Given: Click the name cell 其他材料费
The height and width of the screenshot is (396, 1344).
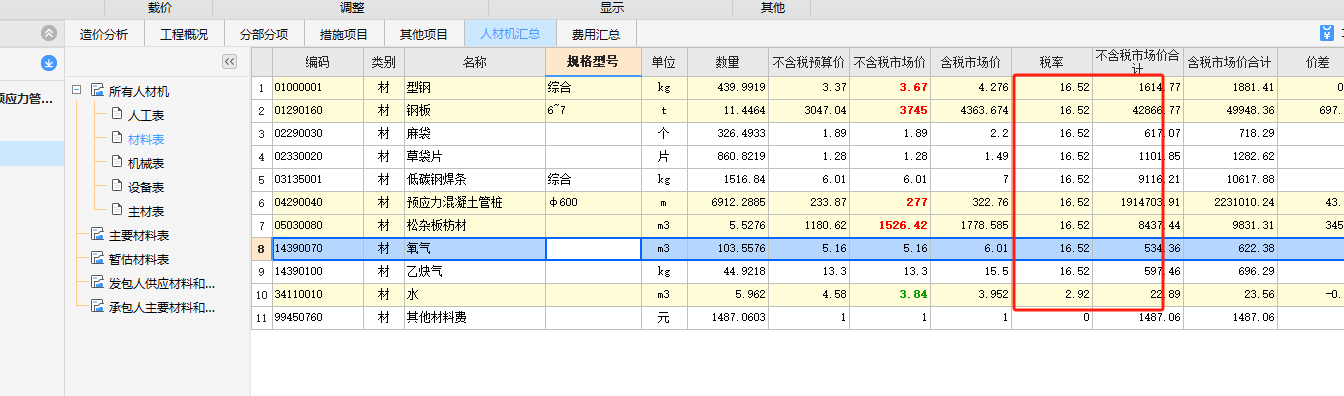Looking at the screenshot, I should click(474, 317).
